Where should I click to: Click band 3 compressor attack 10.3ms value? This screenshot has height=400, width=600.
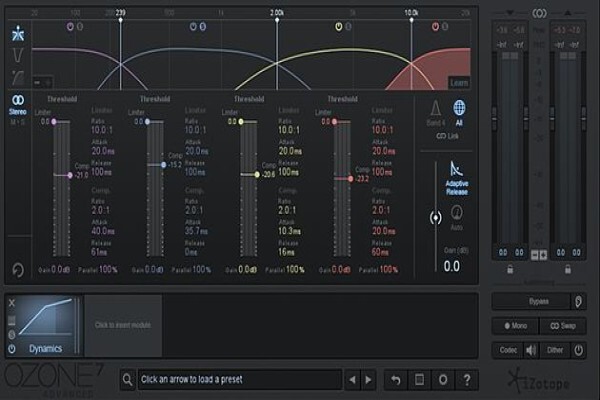289,231
